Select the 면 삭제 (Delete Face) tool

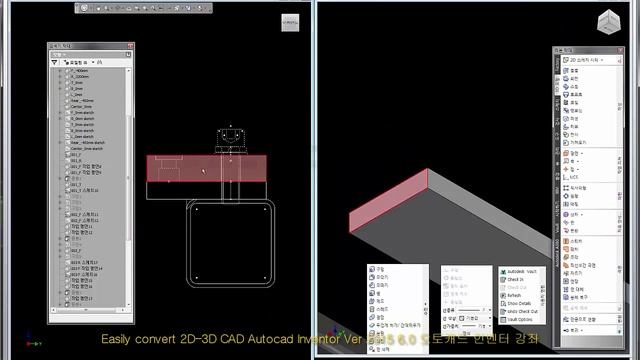(x=379, y=349)
